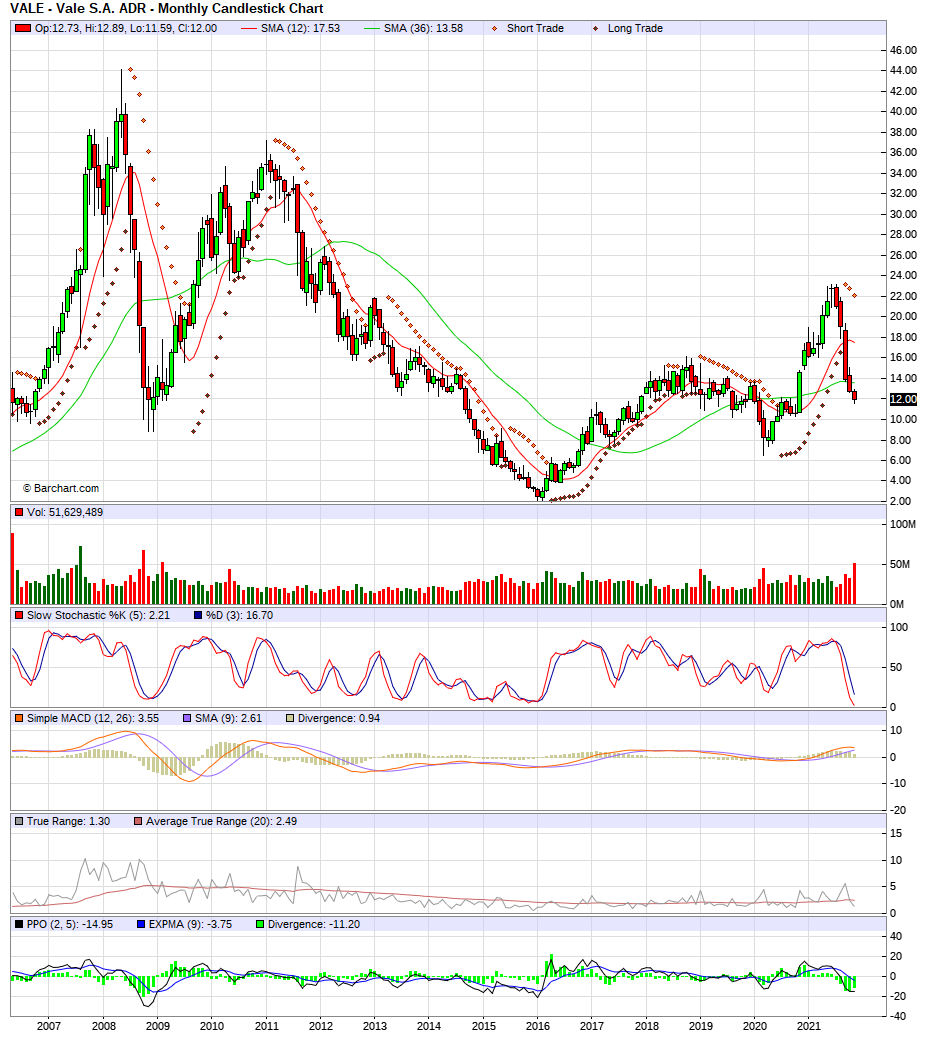
Task: Click the 2007 year label on x-axis
Action: pos(49,1026)
